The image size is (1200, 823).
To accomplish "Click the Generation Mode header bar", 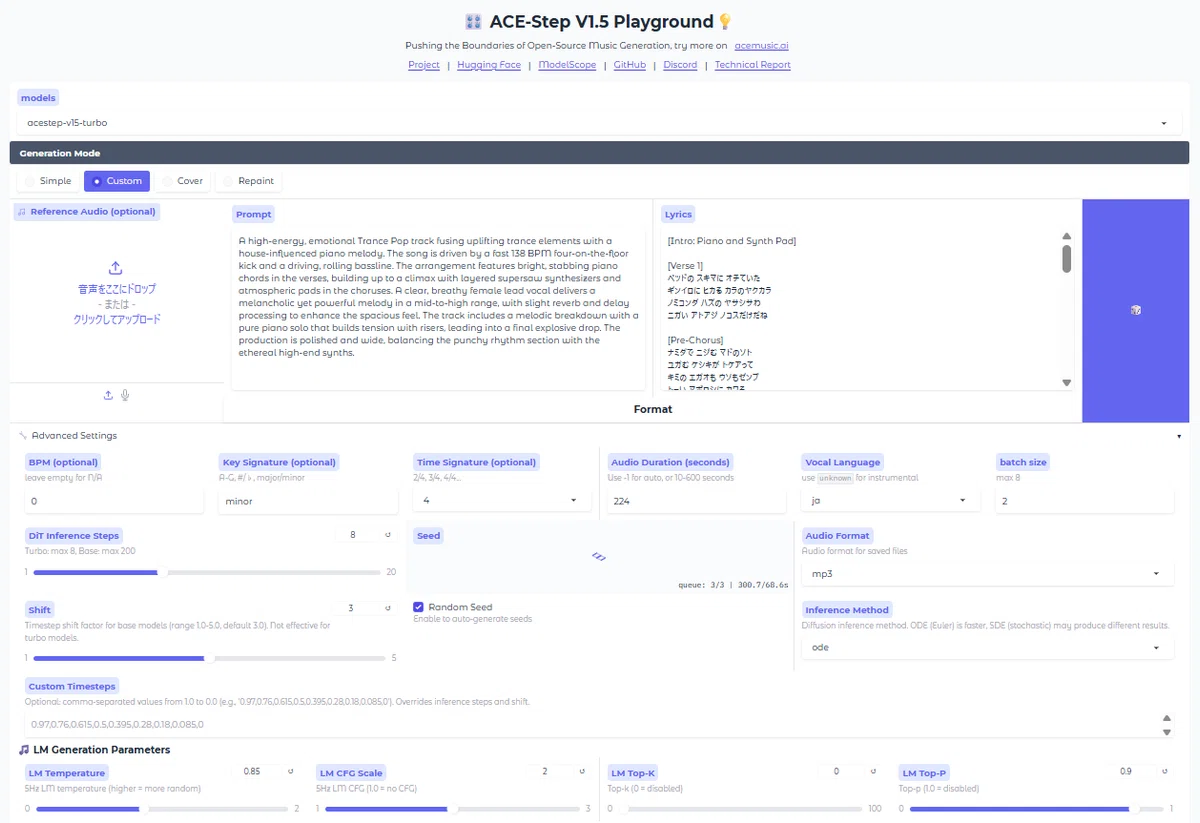I will pos(599,153).
